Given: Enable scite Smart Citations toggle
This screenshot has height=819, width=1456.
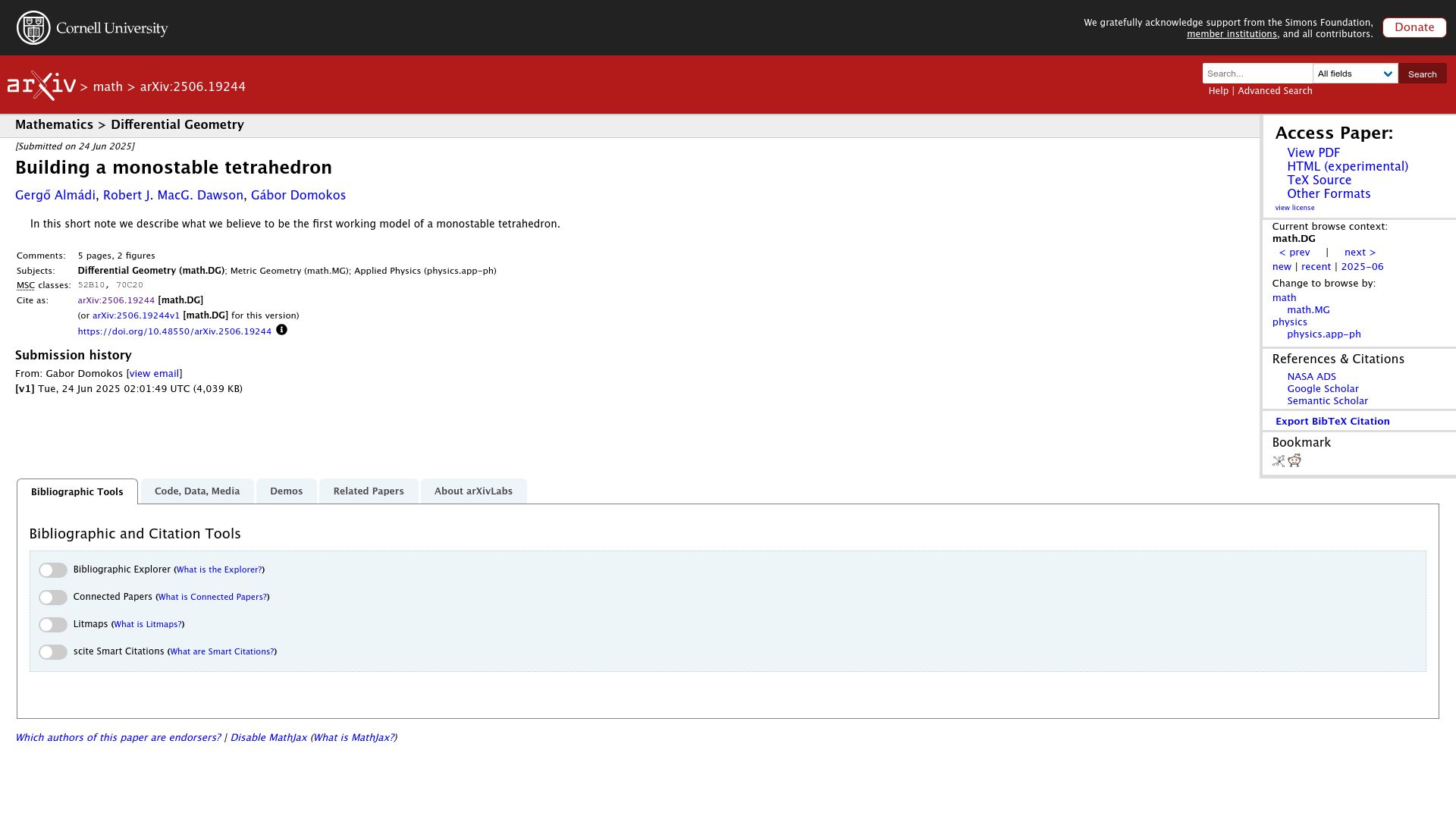Looking at the screenshot, I should (53, 652).
